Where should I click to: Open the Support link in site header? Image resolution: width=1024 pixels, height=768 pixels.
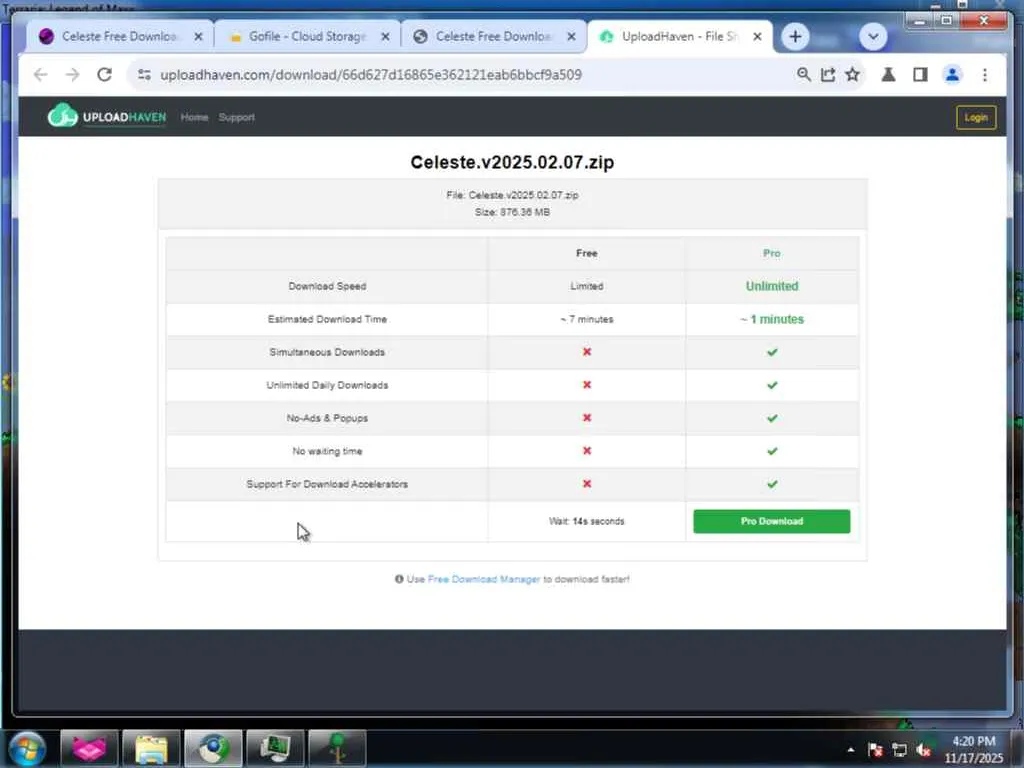pyautogui.click(x=236, y=118)
